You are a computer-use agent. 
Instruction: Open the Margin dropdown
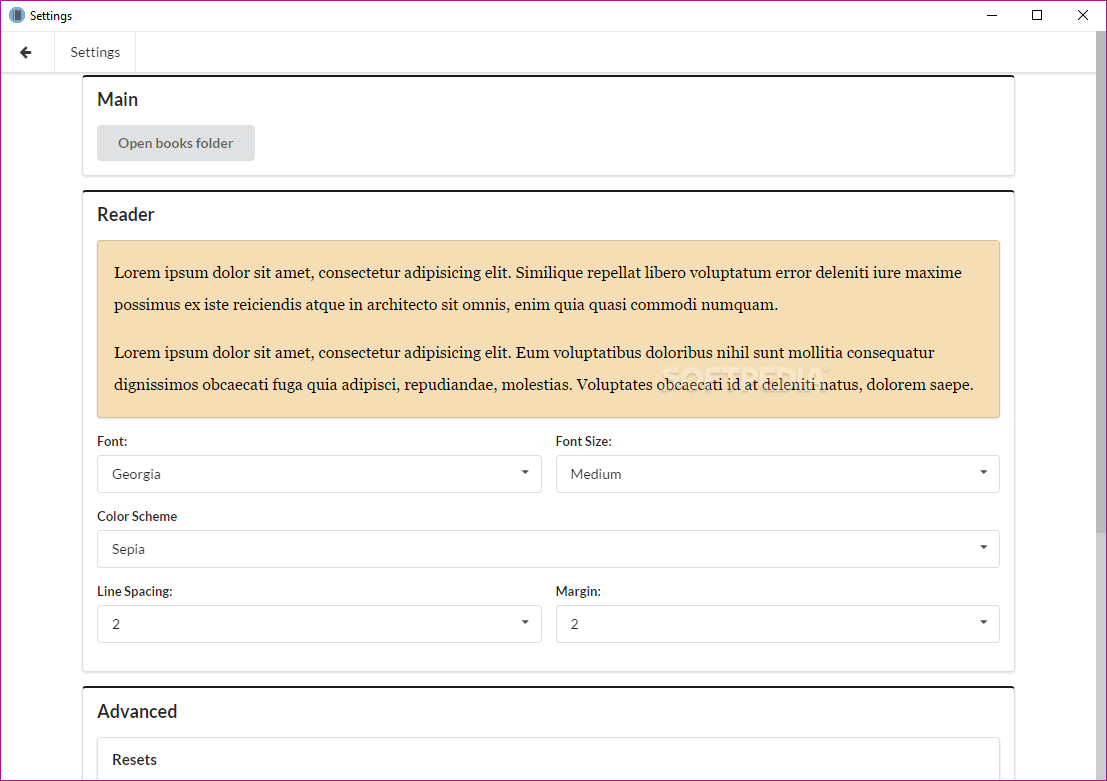point(777,624)
